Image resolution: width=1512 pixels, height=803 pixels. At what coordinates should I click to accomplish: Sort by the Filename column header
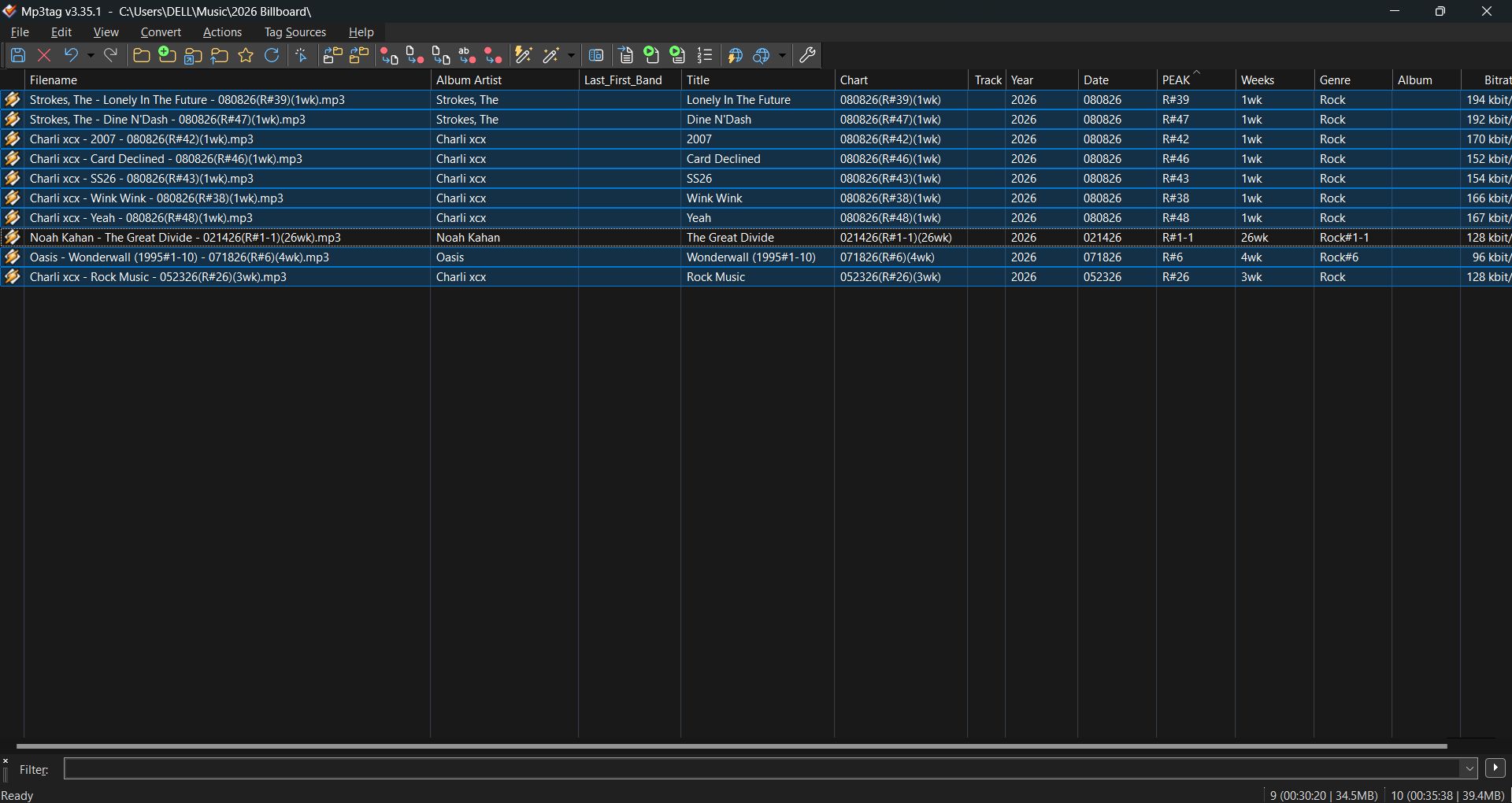coord(228,80)
